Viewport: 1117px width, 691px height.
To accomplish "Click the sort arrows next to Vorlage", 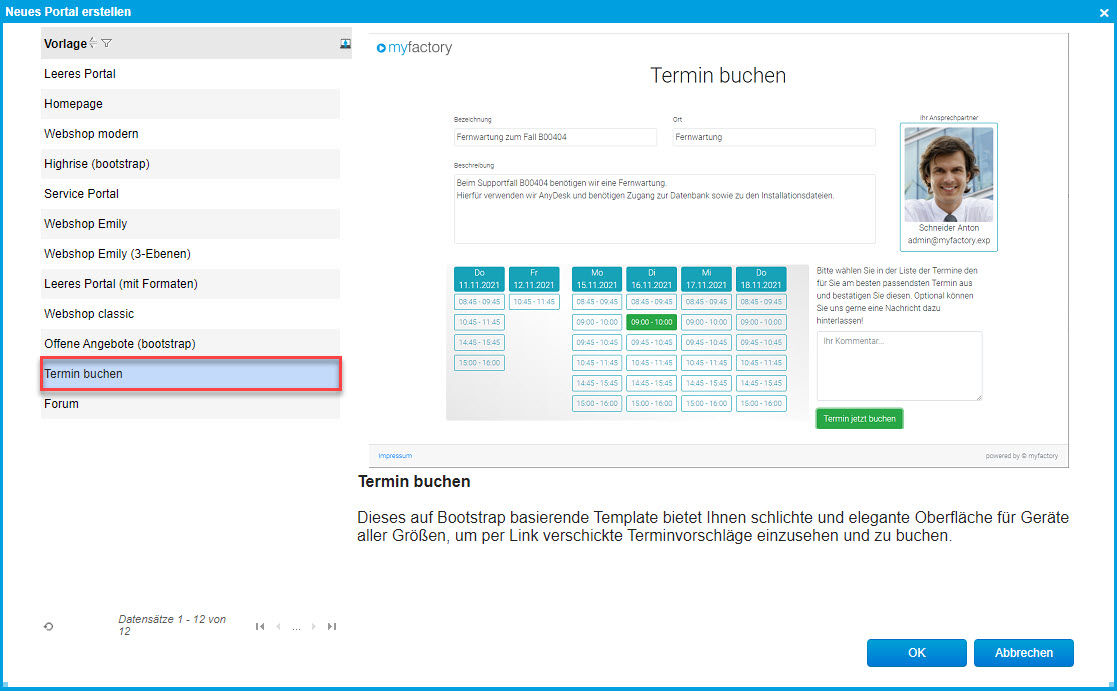I will click(x=92, y=43).
